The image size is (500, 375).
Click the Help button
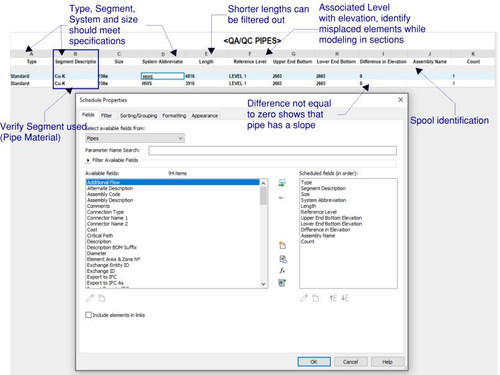[387, 362]
